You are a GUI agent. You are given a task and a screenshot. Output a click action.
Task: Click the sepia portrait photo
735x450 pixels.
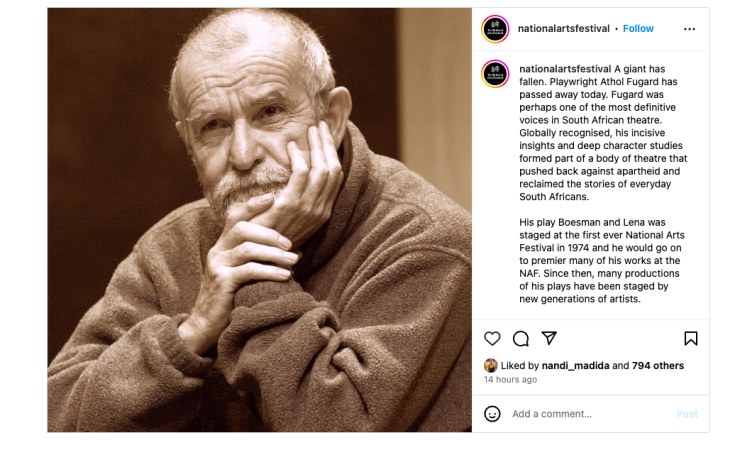click(259, 220)
